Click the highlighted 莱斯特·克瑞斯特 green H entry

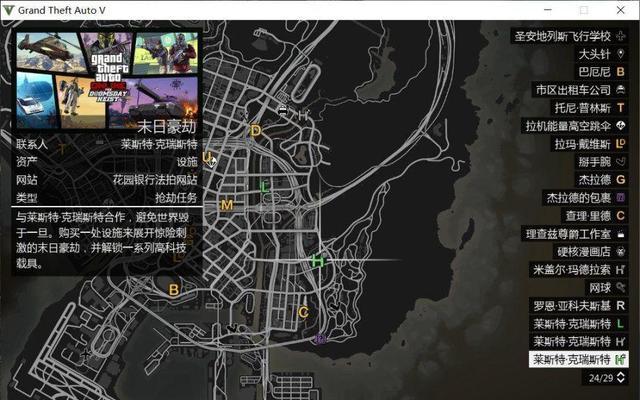click(578, 360)
